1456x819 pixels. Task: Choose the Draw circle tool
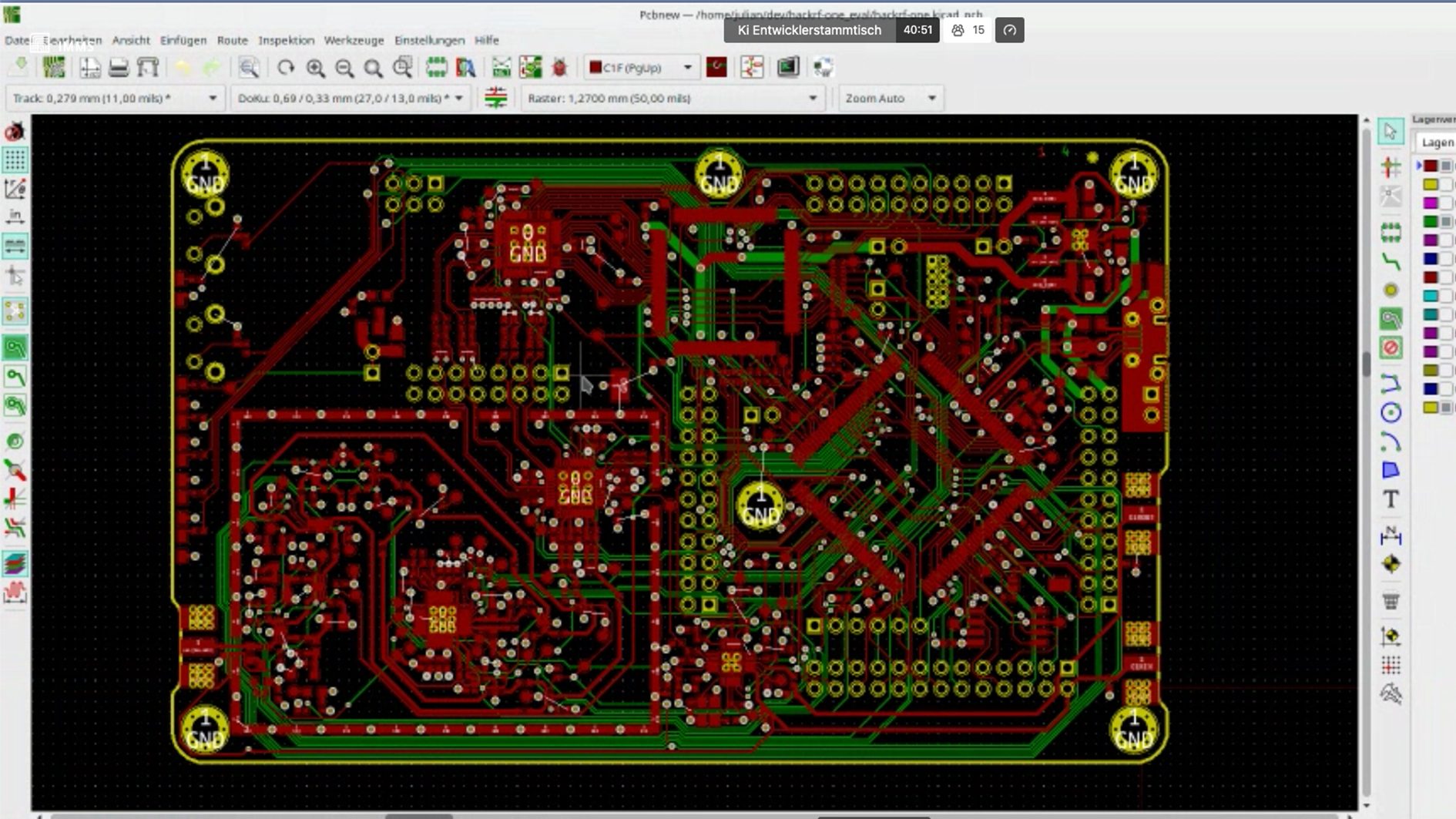click(1391, 412)
